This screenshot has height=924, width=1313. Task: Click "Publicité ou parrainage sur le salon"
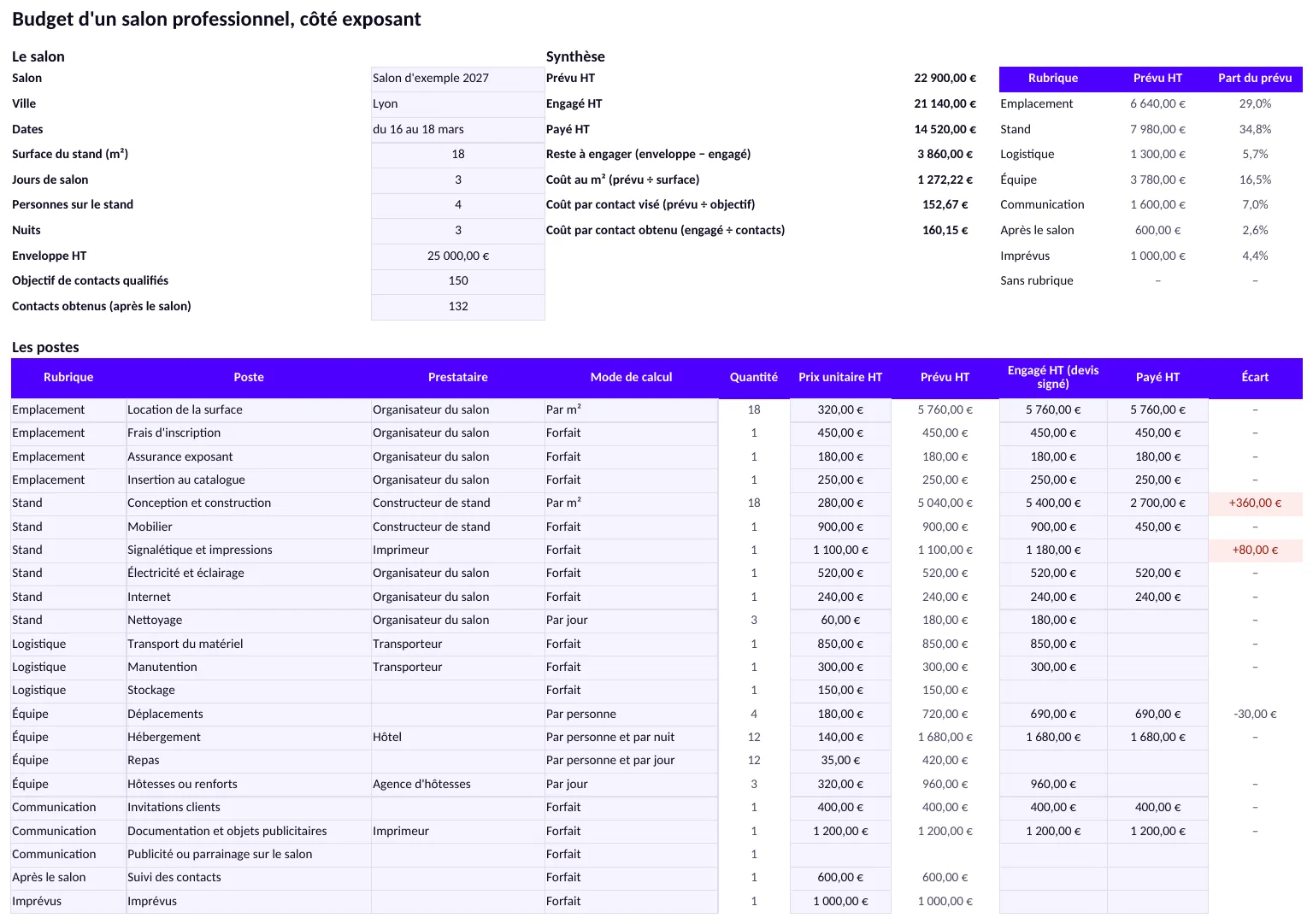click(x=249, y=855)
